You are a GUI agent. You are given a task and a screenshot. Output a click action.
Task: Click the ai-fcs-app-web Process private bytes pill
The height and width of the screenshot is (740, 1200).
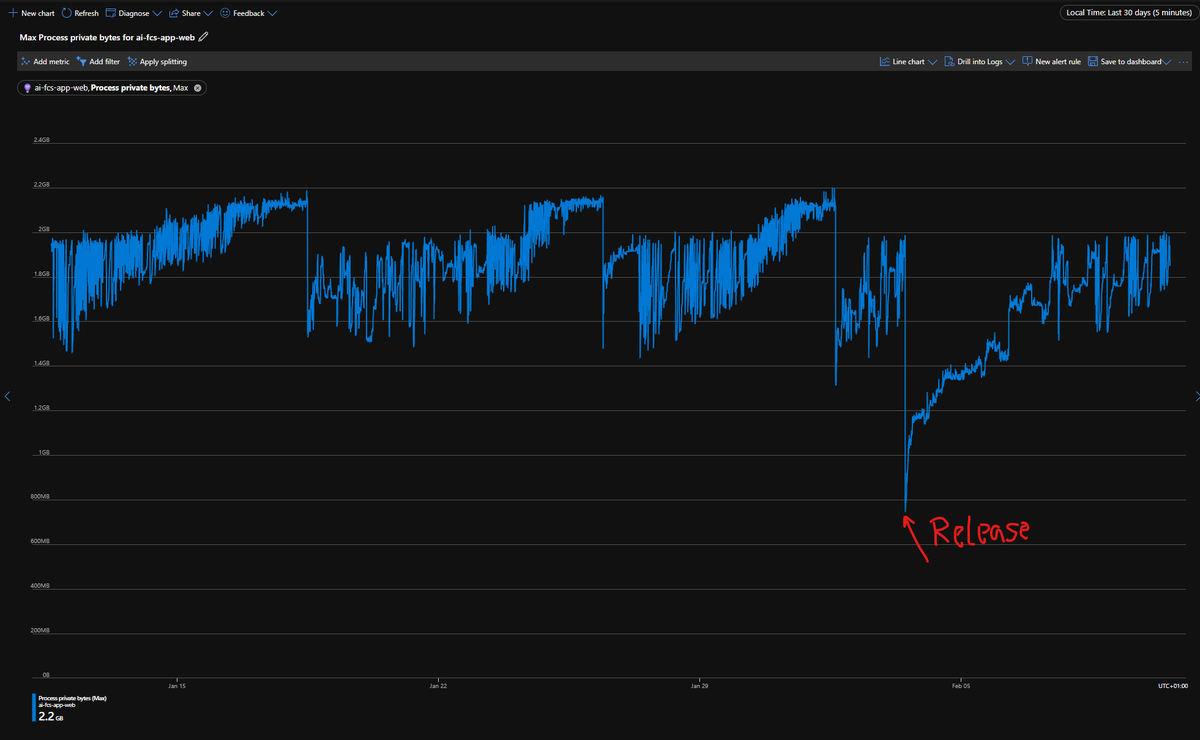pyautogui.click(x=112, y=88)
